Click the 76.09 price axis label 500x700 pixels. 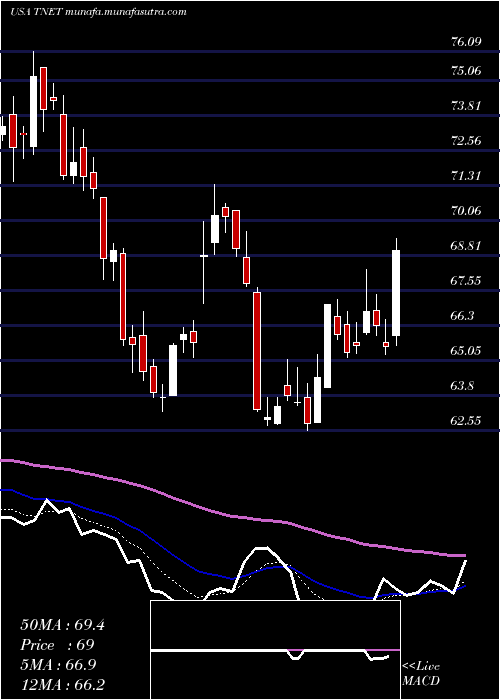pyautogui.click(x=466, y=42)
